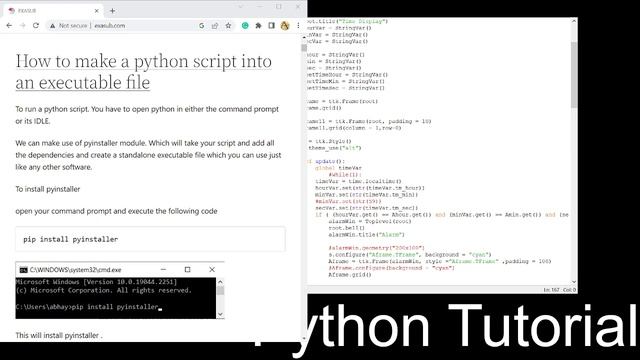Open the article title link about executable file
The width and height of the screenshot is (640, 360).
click(144, 72)
